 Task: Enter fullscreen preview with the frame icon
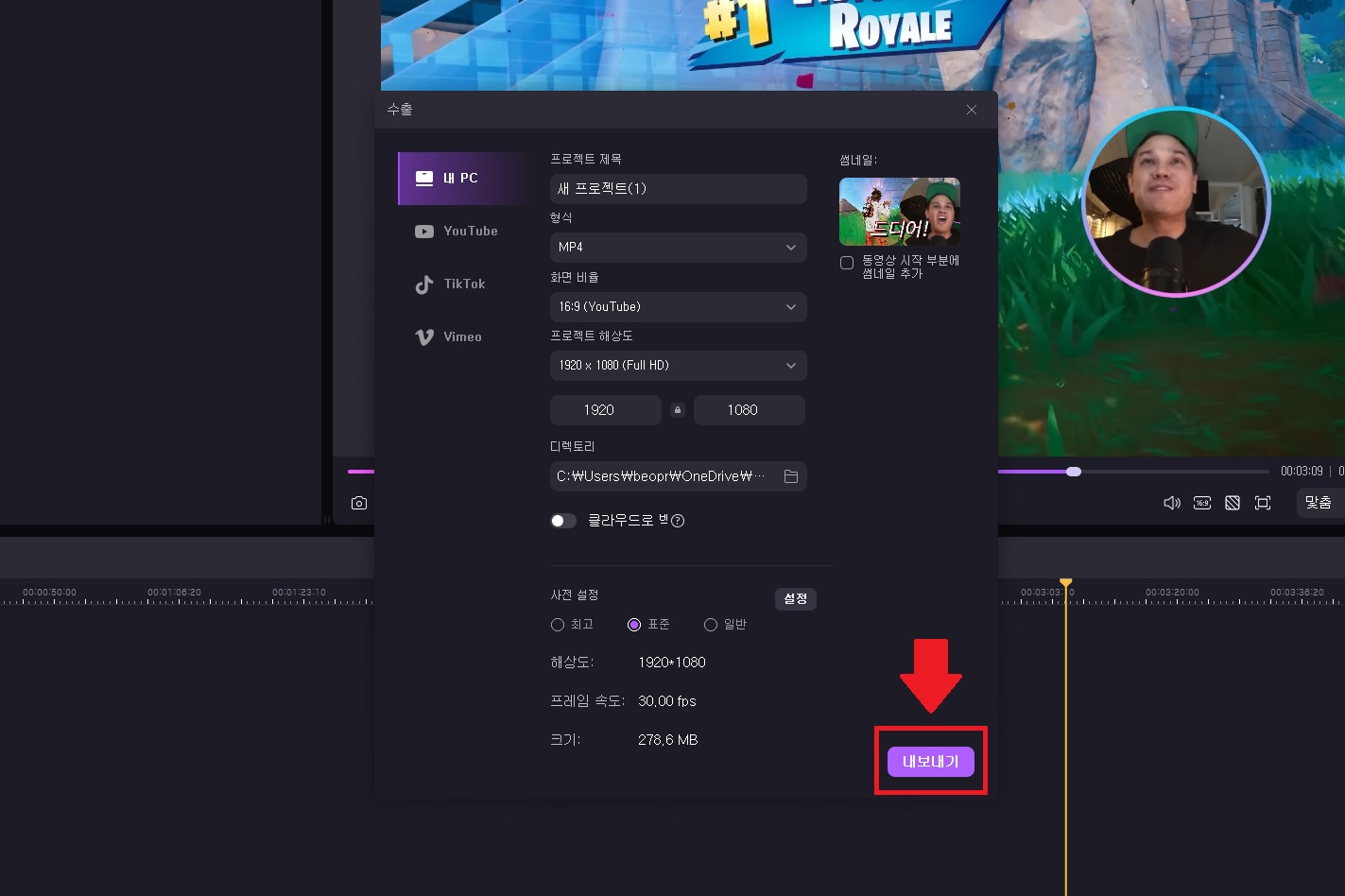[x=1263, y=504]
